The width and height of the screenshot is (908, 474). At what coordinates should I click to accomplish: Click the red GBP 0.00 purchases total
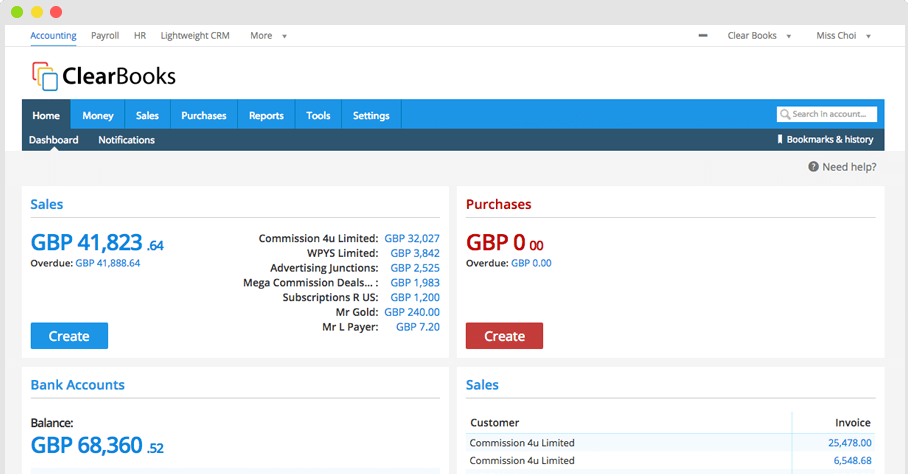[505, 242]
